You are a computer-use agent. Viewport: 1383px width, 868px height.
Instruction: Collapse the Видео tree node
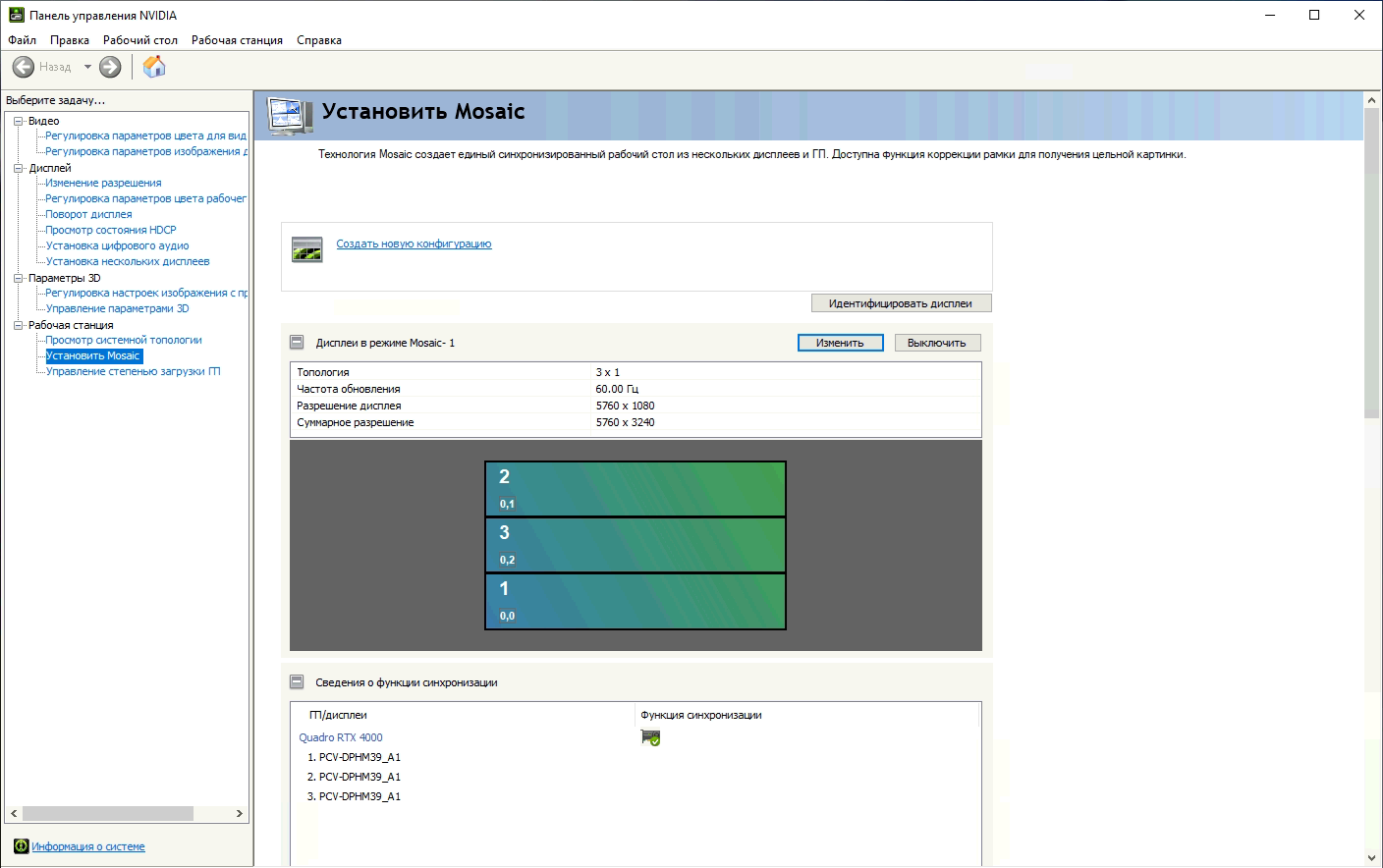[18, 121]
